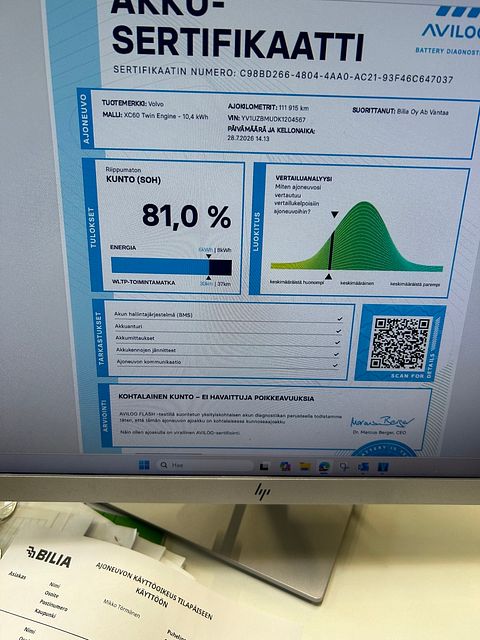The height and width of the screenshot is (640, 480).
Task: Click the SOH value 81,0 %
Action: (187, 216)
